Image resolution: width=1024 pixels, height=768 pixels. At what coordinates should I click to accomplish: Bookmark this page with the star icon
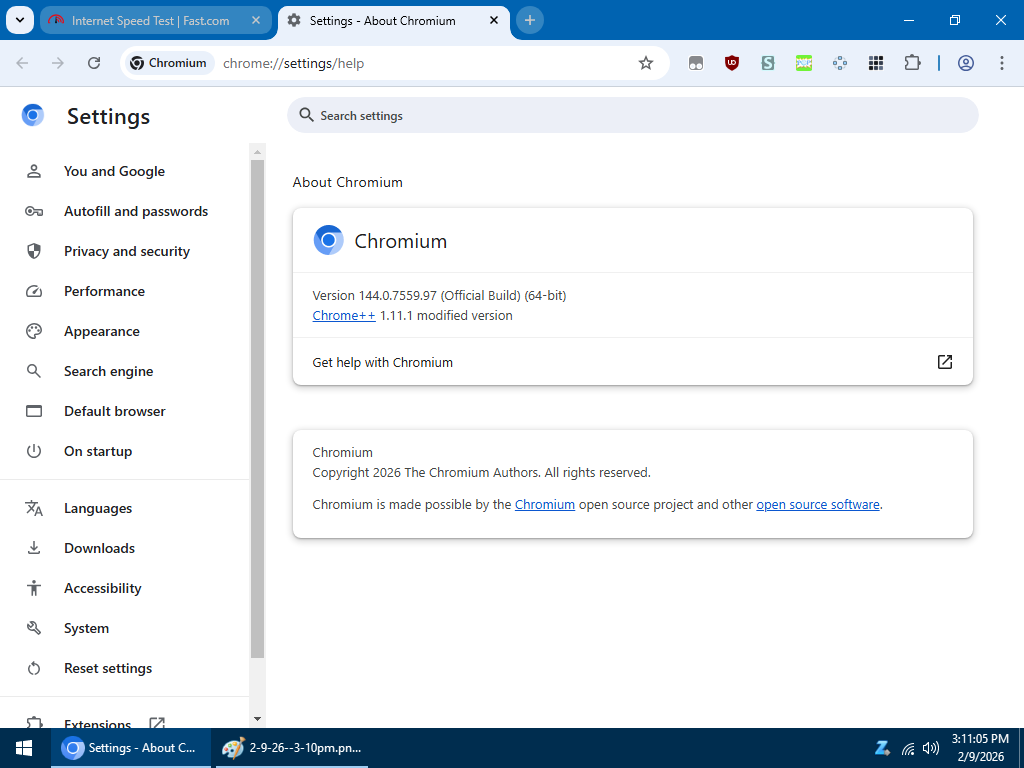(646, 63)
